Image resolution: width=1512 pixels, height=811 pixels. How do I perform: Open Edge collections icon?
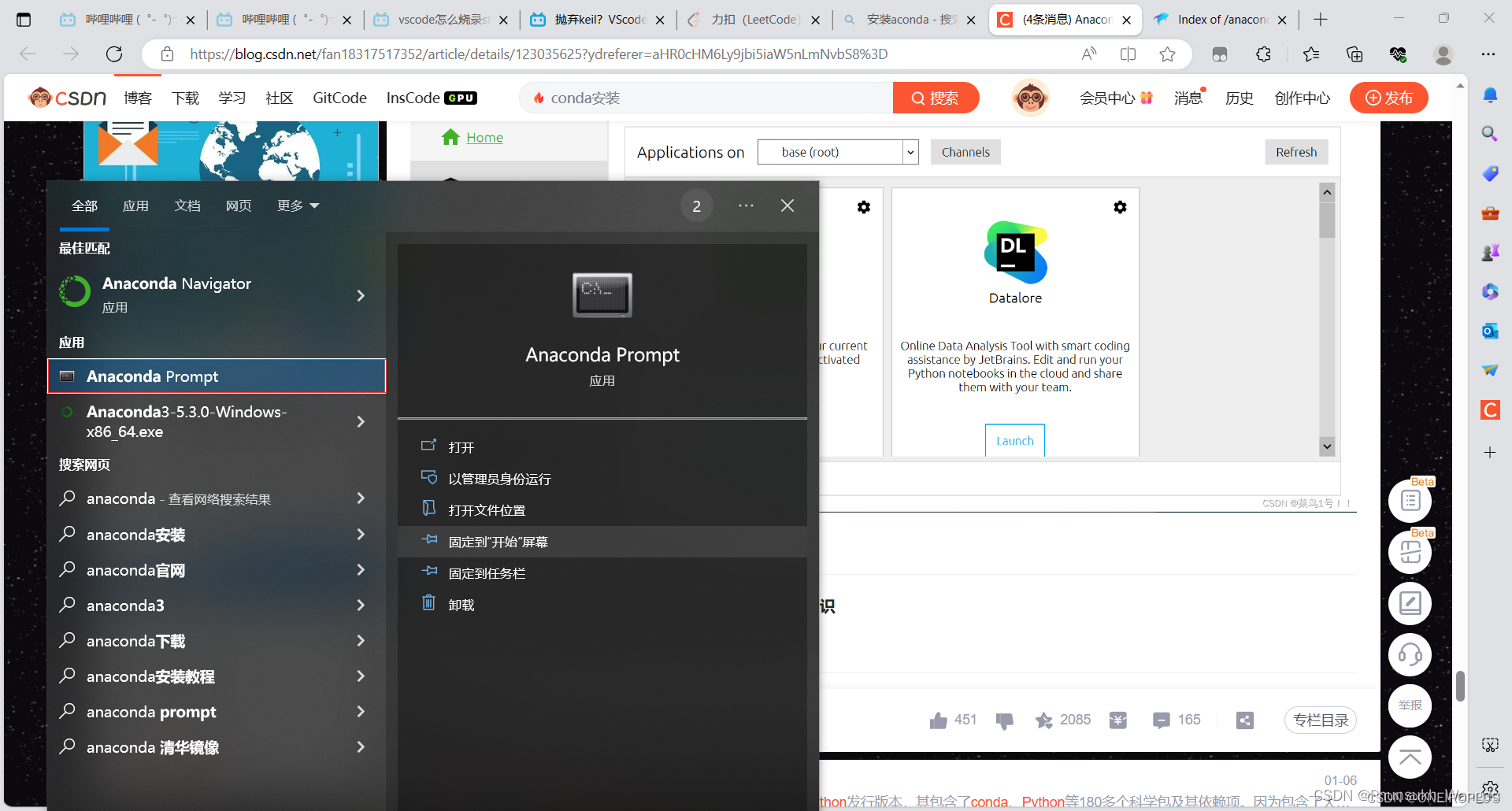[1354, 54]
